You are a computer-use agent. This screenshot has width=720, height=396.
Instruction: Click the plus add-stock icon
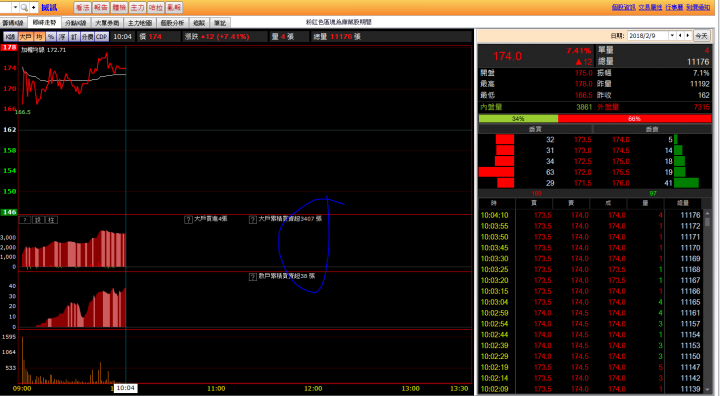pos(34,7)
